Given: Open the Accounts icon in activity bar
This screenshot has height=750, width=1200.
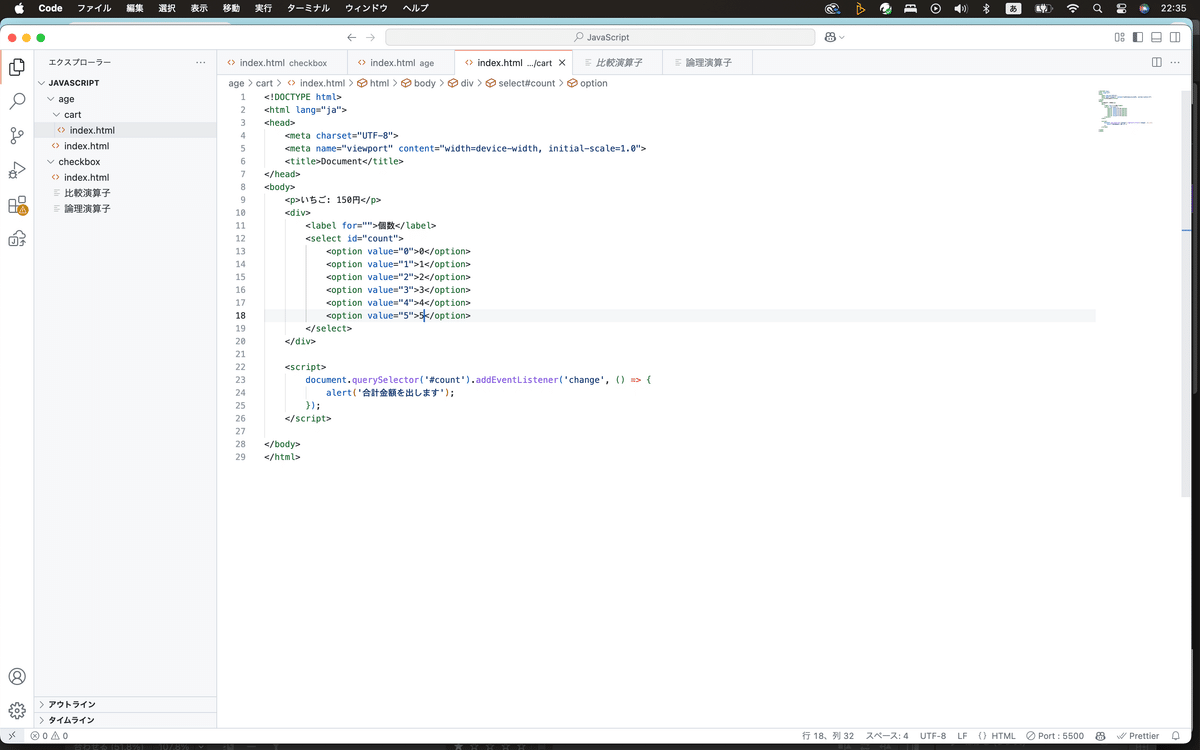Looking at the screenshot, I should 17,677.
